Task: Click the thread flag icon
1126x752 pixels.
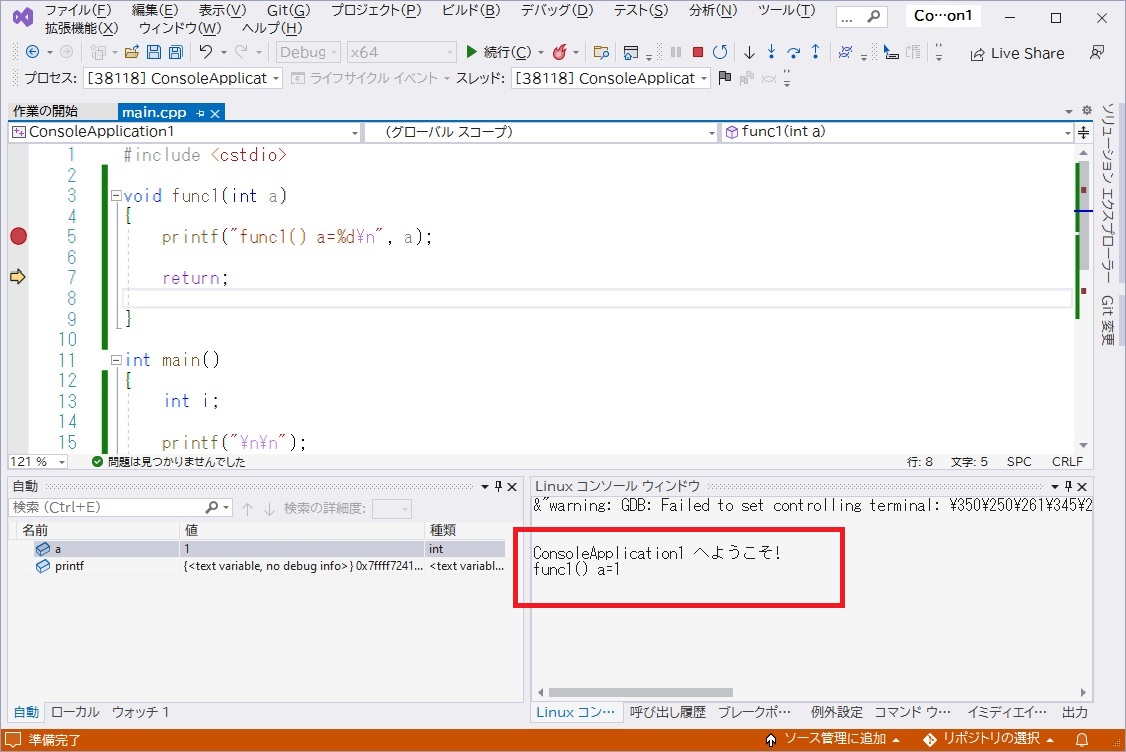Action: [725, 78]
